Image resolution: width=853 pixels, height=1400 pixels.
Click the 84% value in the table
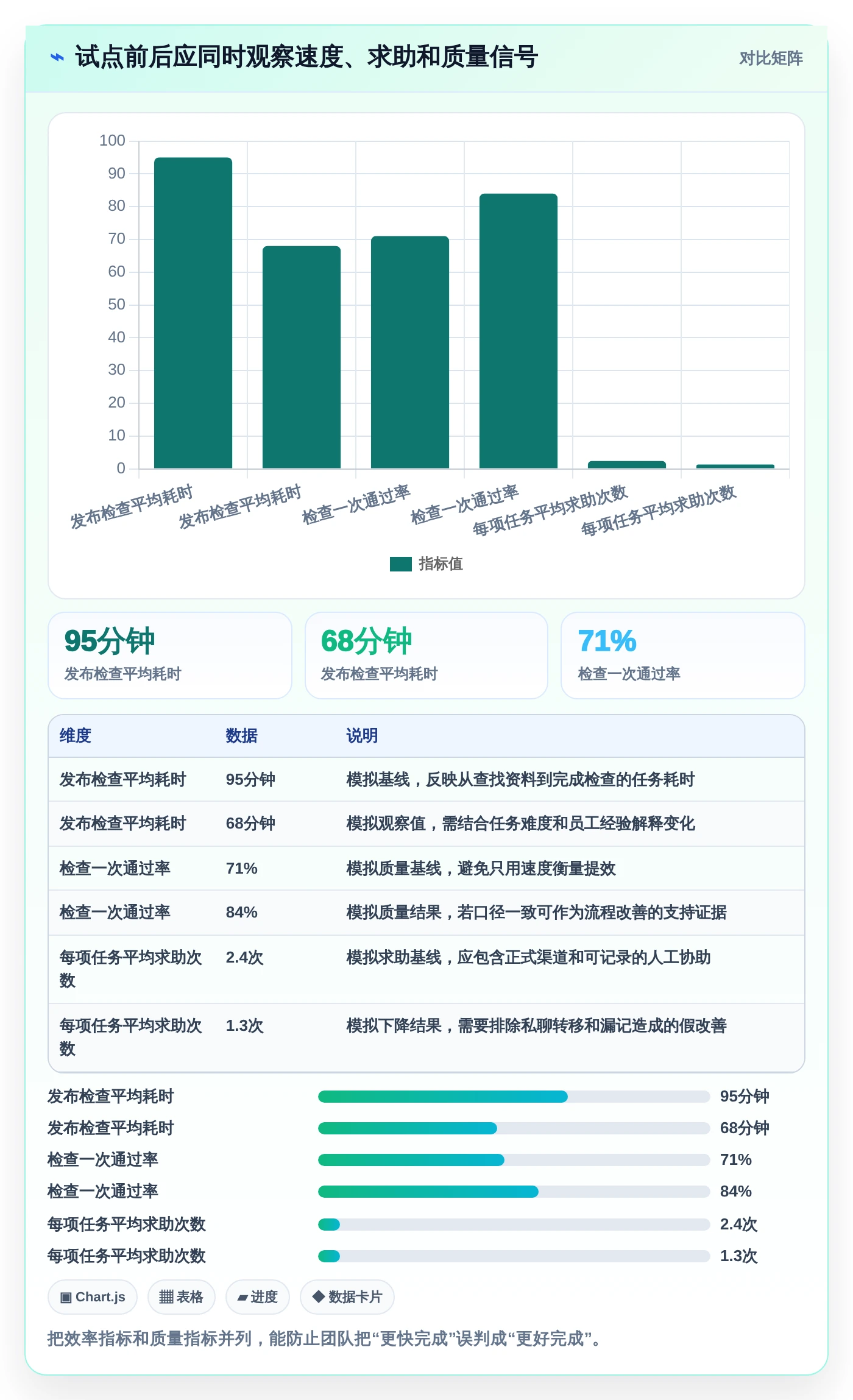[242, 913]
